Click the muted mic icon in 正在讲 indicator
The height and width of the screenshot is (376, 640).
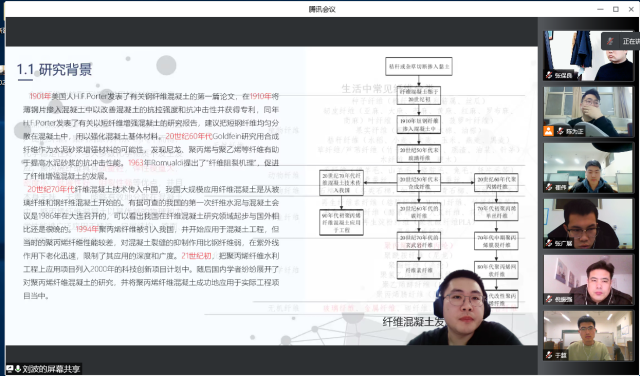pos(611,41)
